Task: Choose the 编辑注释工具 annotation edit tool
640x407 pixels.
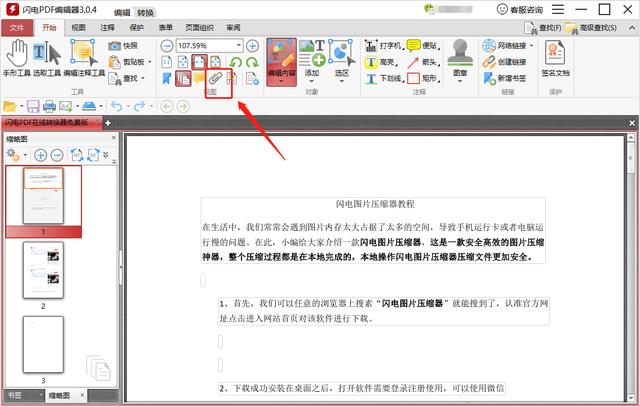Action: (x=84, y=58)
